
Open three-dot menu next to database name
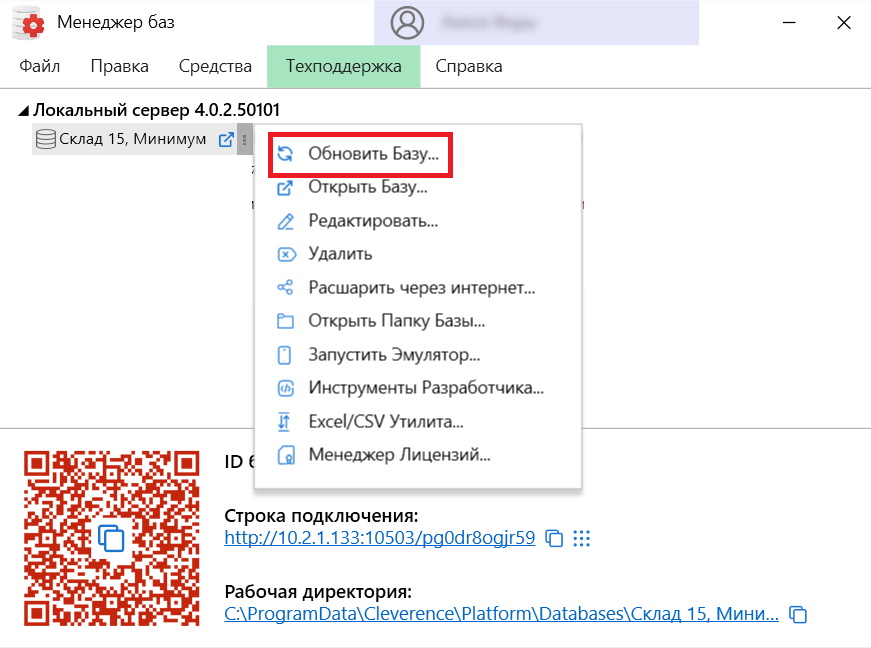(x=245, y=139)
